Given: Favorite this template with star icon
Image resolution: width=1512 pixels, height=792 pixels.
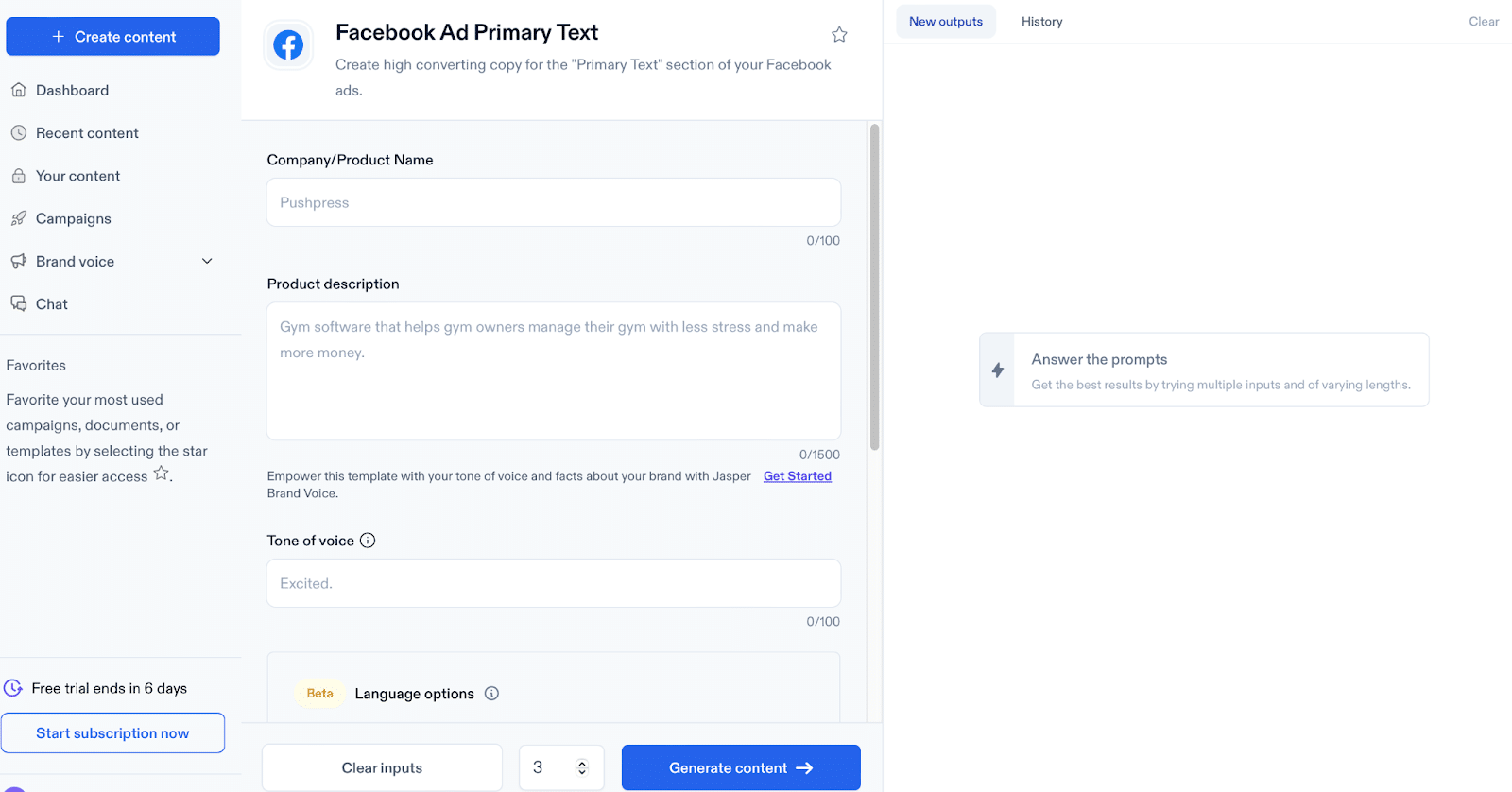Looking at the screenshot, I should [x=839, y=35].
